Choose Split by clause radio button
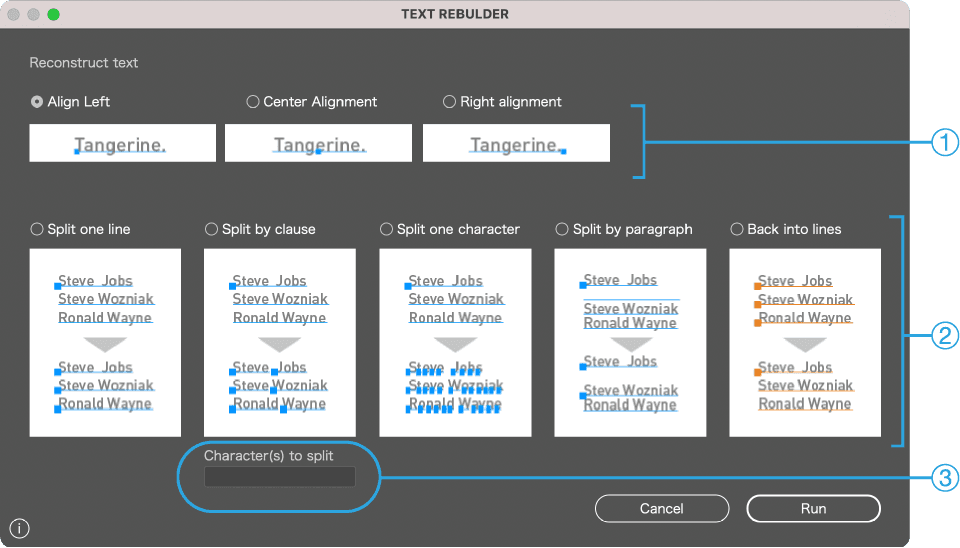Viewport: 960px width, 548px height. (211, 229)
